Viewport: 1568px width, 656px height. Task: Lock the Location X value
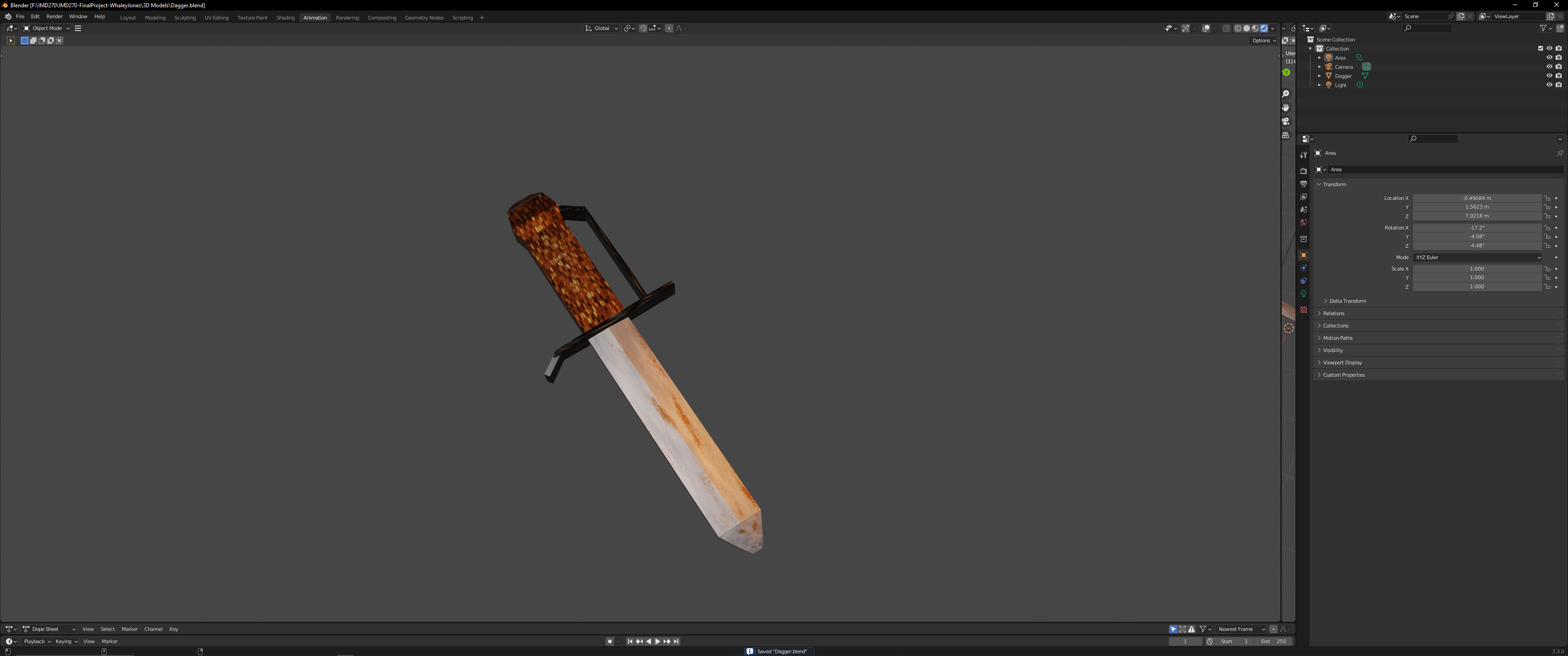point(1547,198)
